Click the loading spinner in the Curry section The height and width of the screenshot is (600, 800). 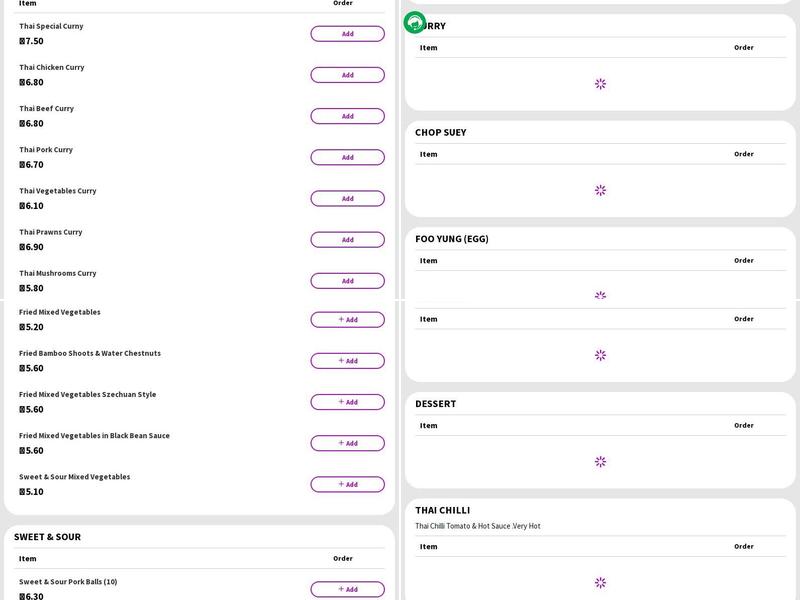pyautogui.click(x=600, y=84)
